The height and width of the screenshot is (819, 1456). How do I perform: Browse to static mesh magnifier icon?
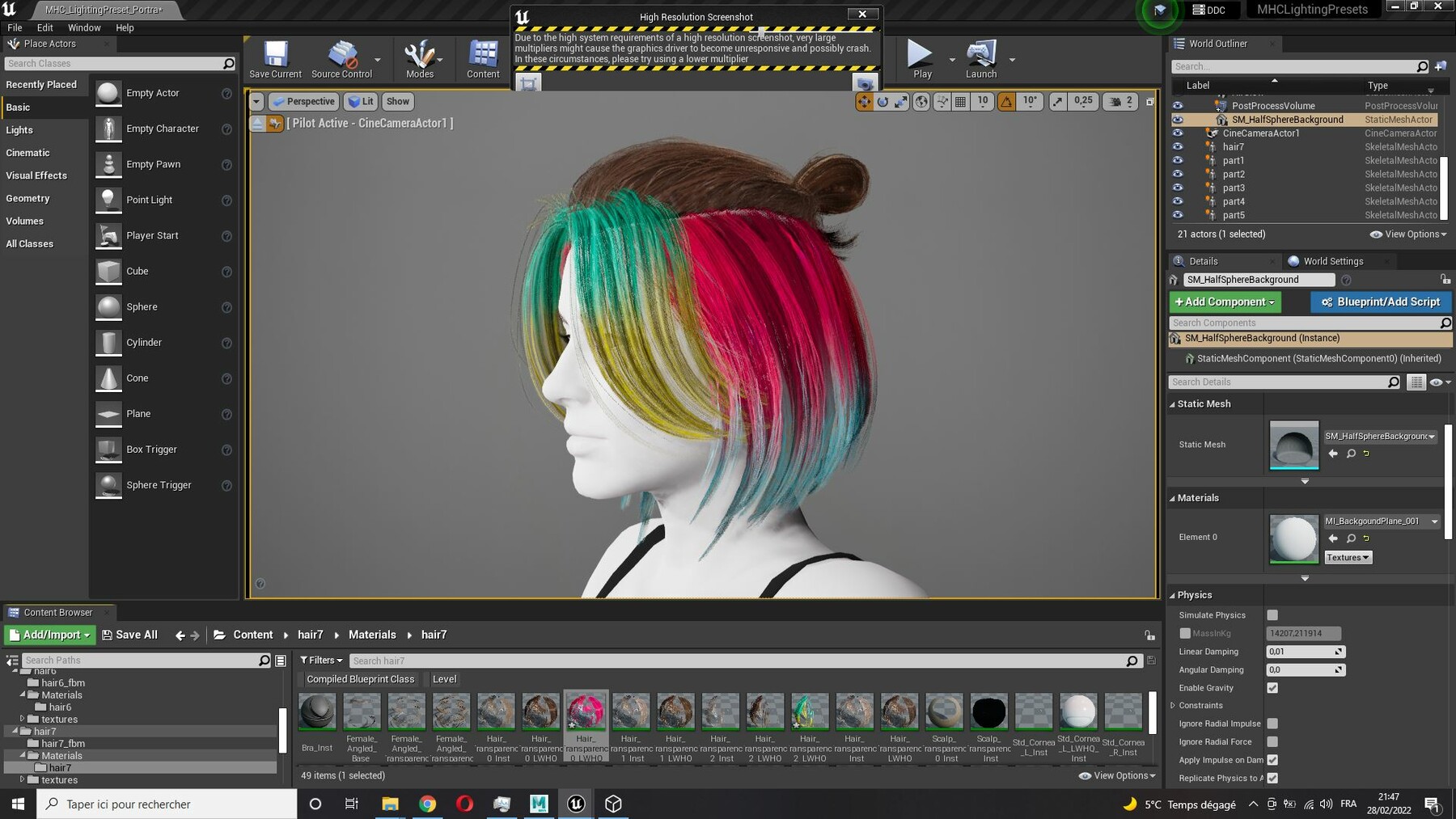tap(1351, 454)
